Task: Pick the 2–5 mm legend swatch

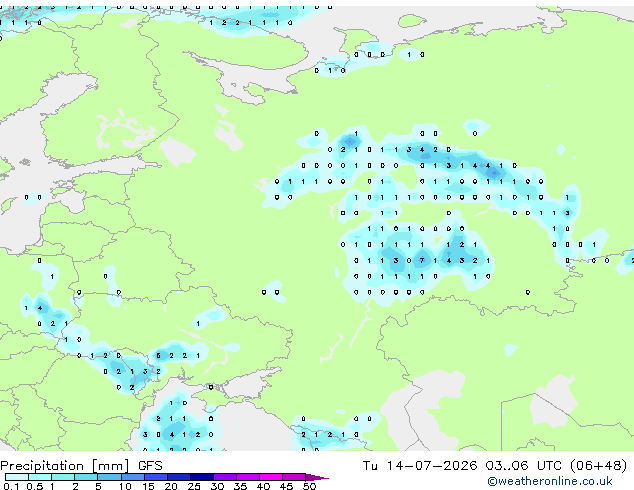Action: coord(86,477)
